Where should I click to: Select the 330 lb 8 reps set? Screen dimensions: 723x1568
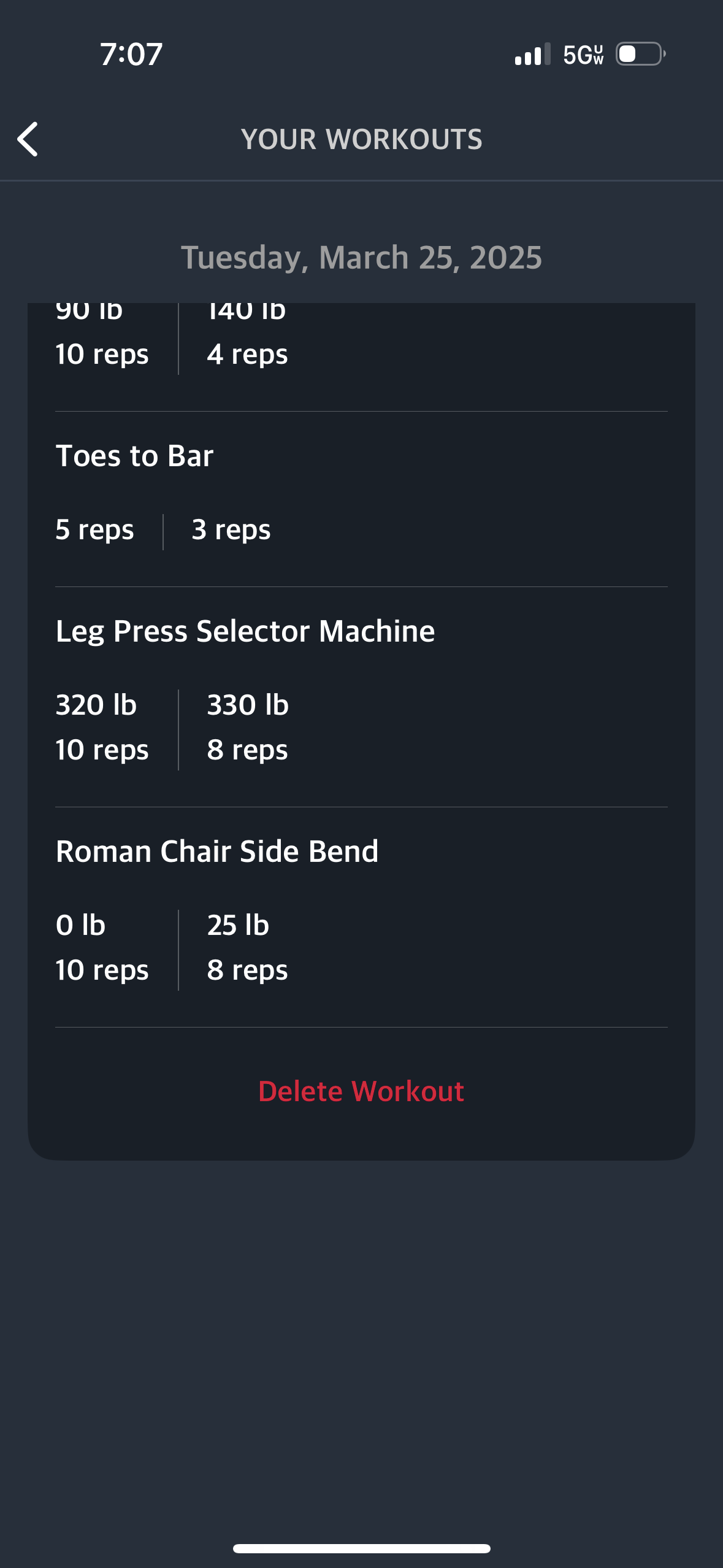pyautogui.click(x=248, y=728)
